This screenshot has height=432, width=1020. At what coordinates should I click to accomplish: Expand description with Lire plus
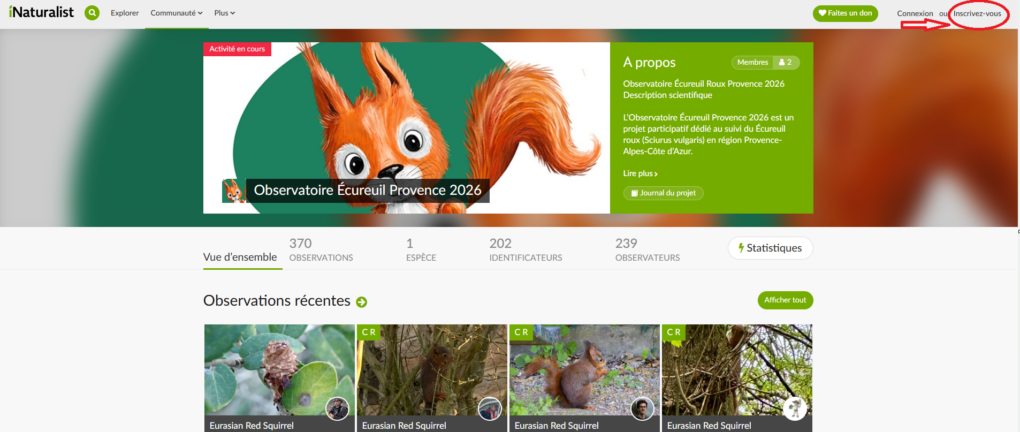point(640,174)
